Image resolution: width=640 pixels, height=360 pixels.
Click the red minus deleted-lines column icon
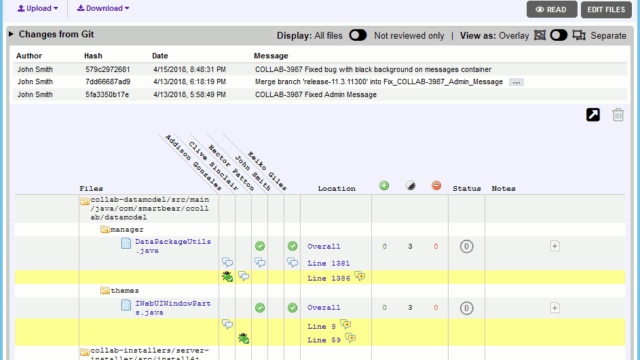click(436, 186)
